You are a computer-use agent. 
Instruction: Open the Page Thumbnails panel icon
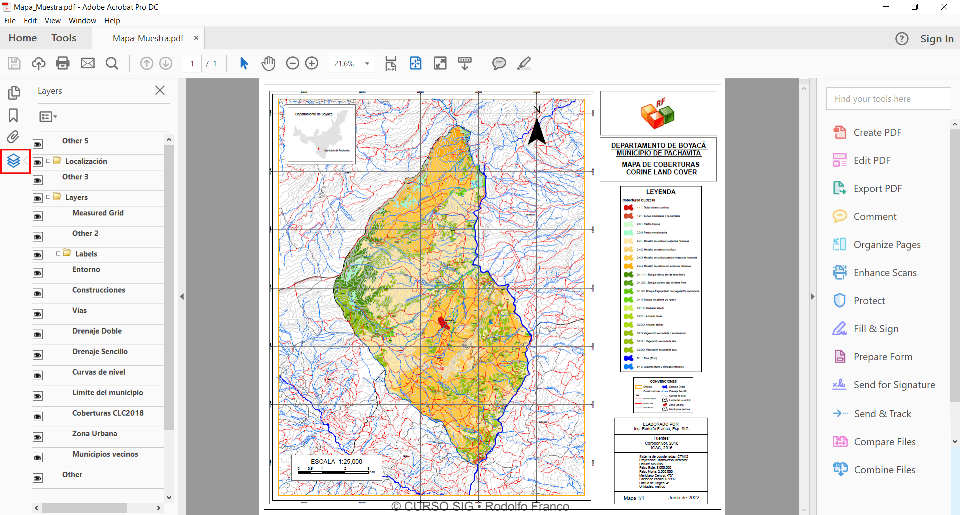(13, 93)
